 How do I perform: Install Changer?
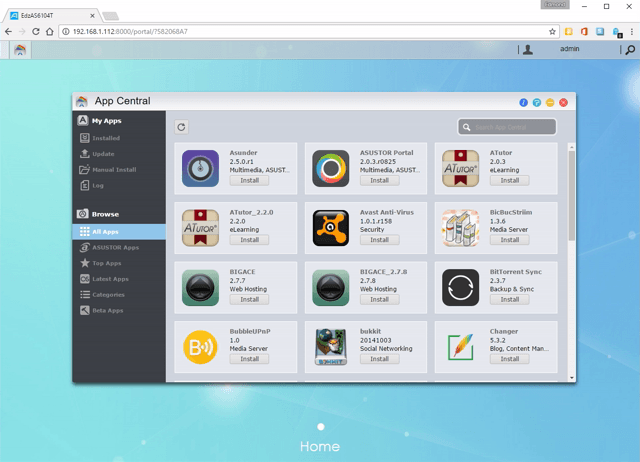pyautogui.click(x=509, y=359)
